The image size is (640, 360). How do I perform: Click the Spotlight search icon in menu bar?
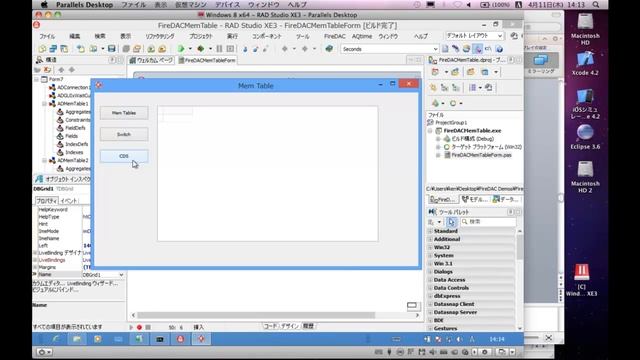point(596,5)
